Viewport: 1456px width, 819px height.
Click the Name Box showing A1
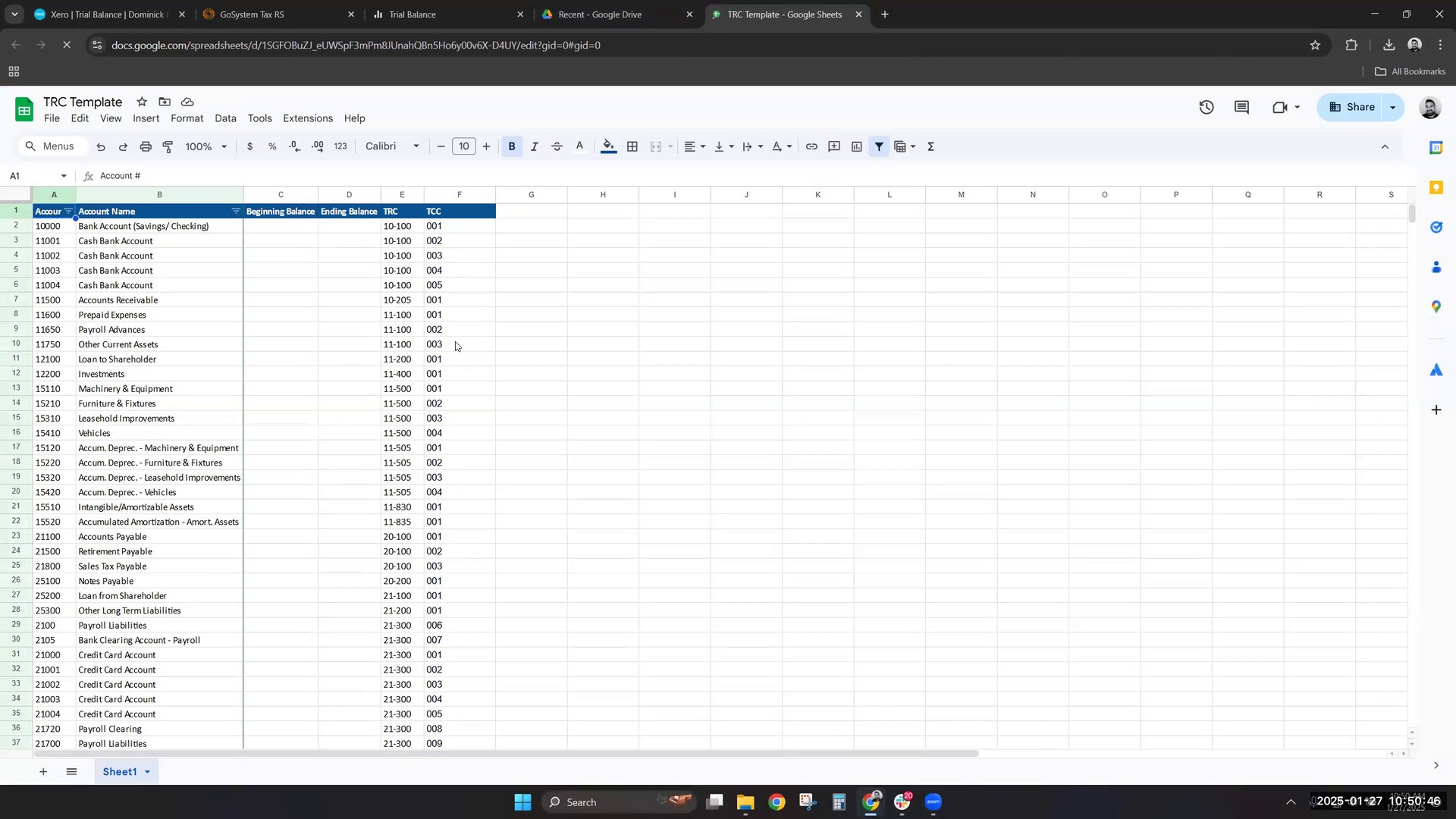[32, 176]
